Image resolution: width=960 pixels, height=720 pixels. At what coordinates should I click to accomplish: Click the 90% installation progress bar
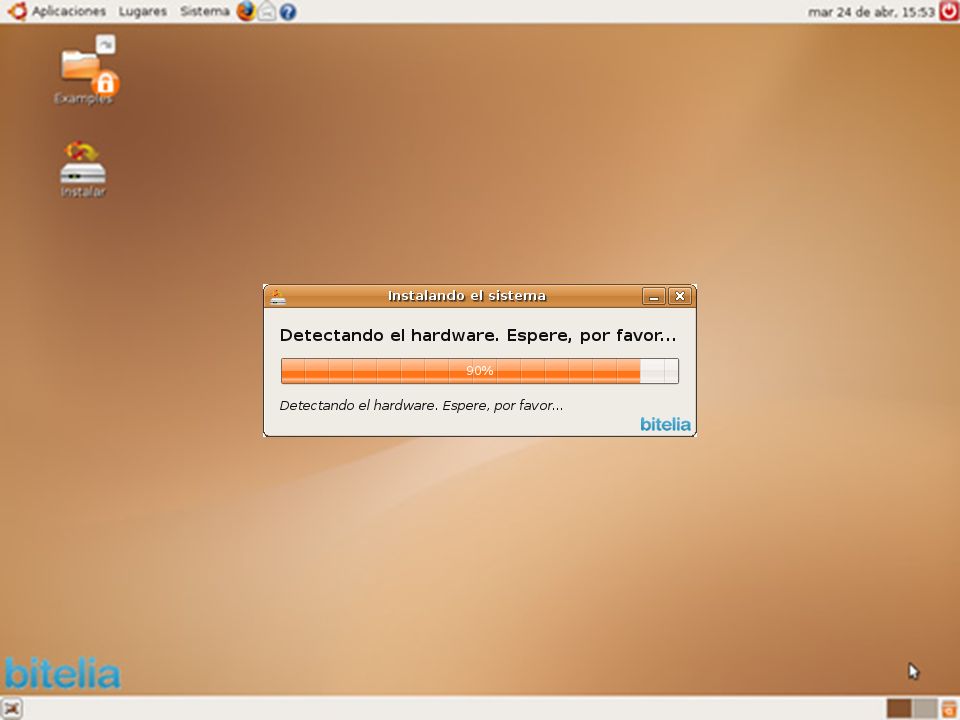point(479,371)
